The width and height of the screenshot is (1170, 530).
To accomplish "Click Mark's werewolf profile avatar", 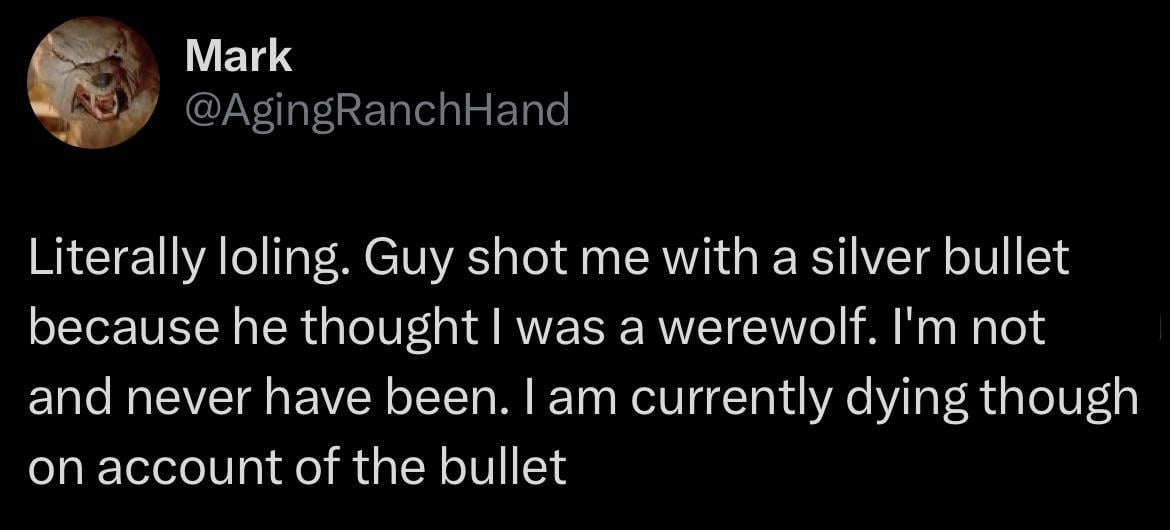I will coord(93,83).
